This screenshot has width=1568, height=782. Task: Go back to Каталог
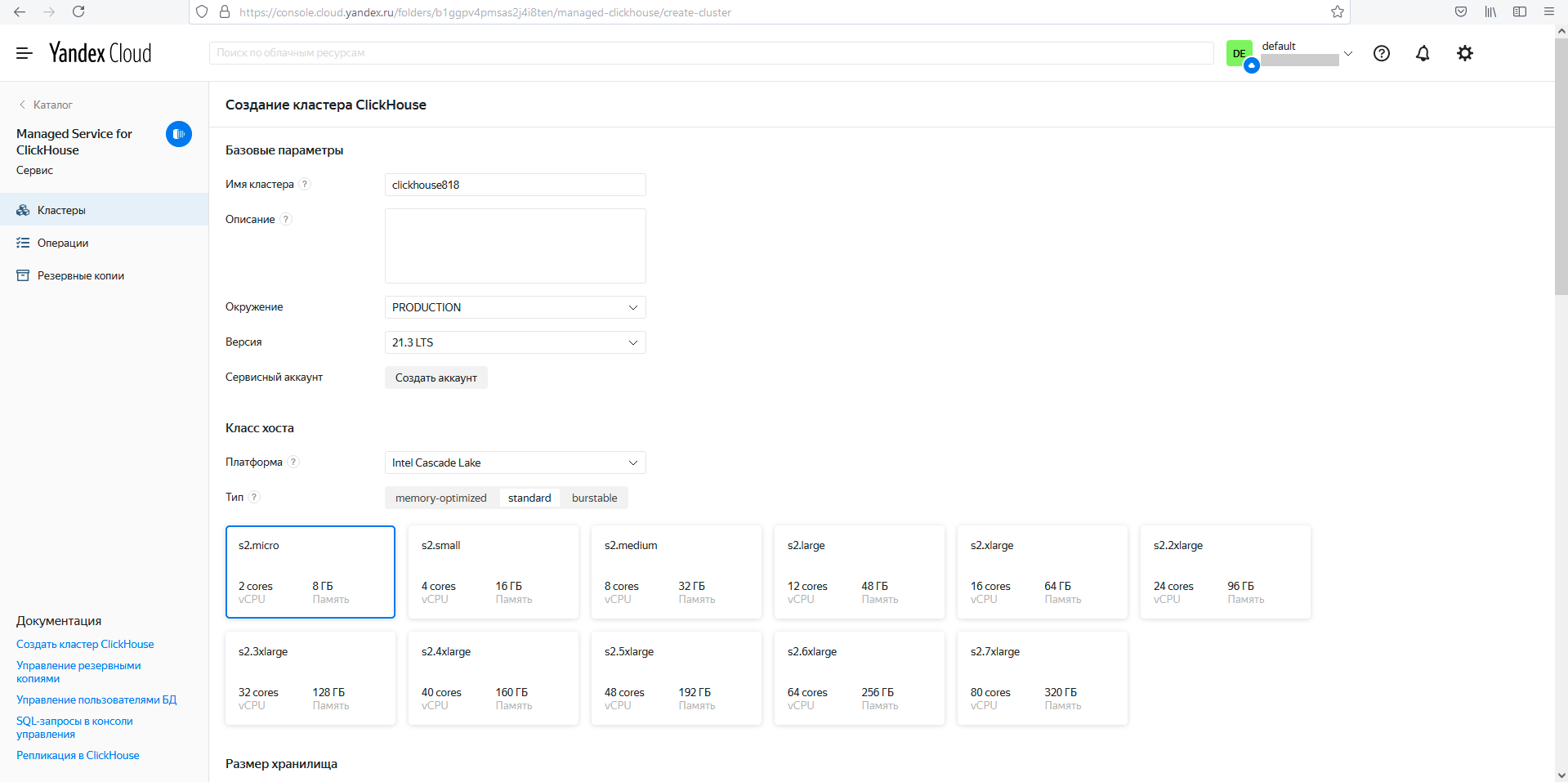(x=46, y=105)
